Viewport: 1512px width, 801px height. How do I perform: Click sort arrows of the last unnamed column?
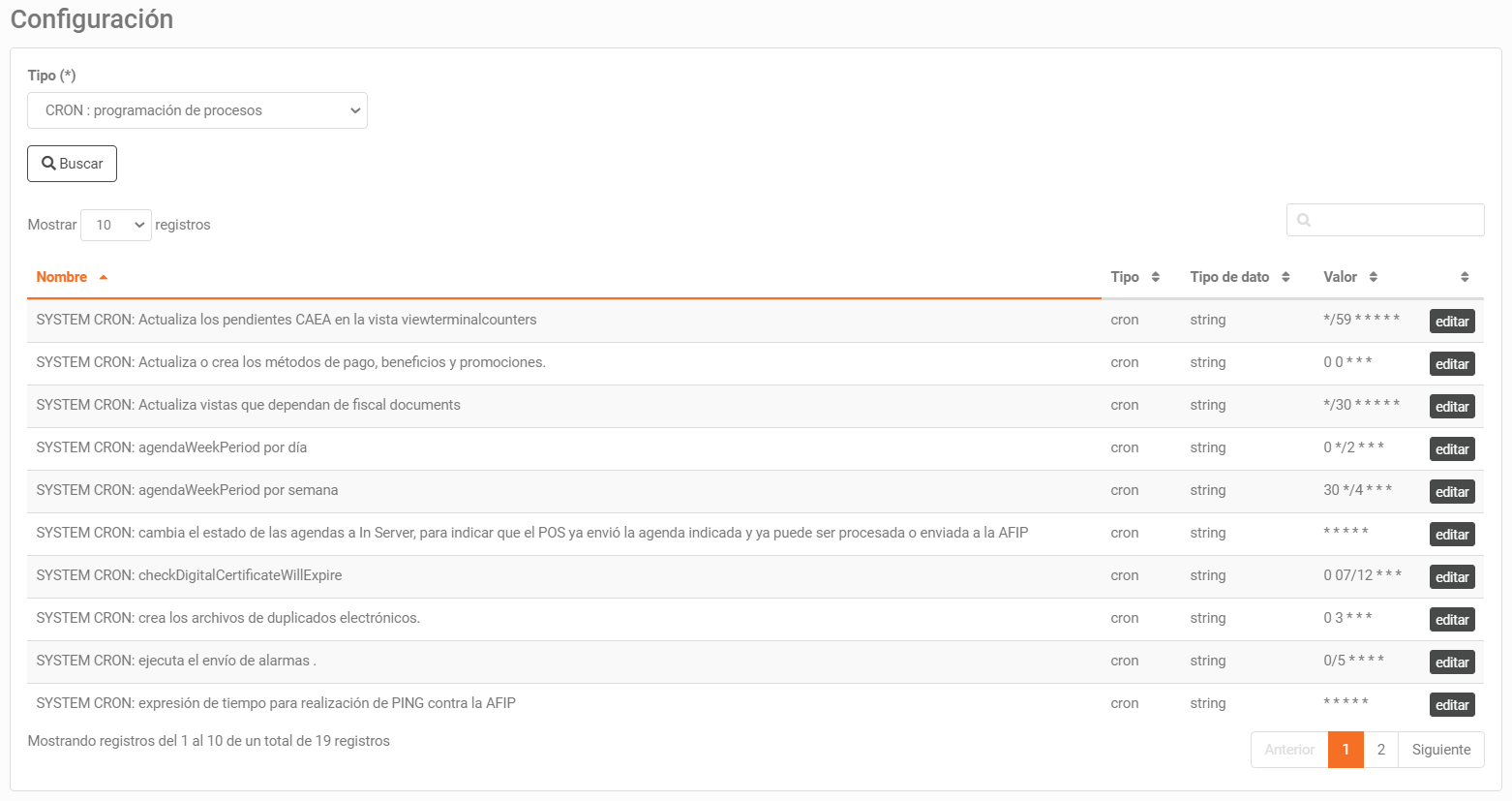[x=1465, y=277]
